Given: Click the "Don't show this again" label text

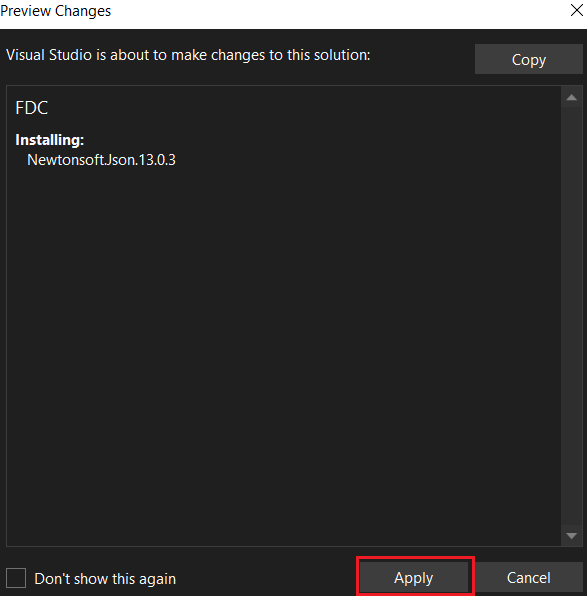Looking at the screenshot, I should coord(105,579).
